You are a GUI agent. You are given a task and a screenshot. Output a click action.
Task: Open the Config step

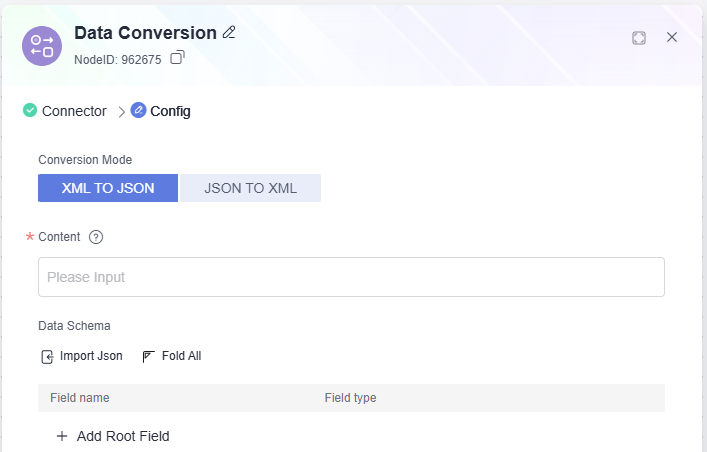[x=170, y=111]
